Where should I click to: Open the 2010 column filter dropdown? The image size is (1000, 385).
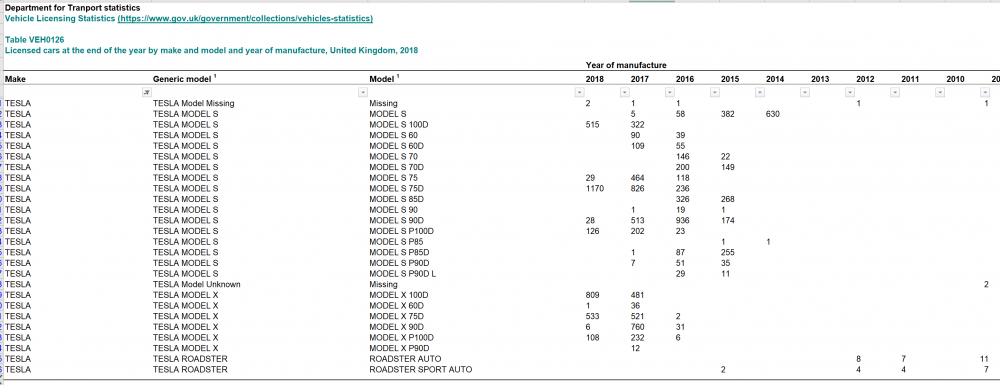(x=986, y=92)
